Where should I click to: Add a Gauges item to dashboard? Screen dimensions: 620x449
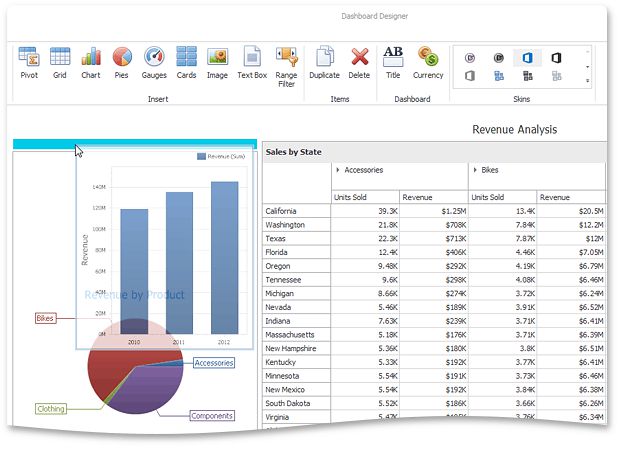154,62
